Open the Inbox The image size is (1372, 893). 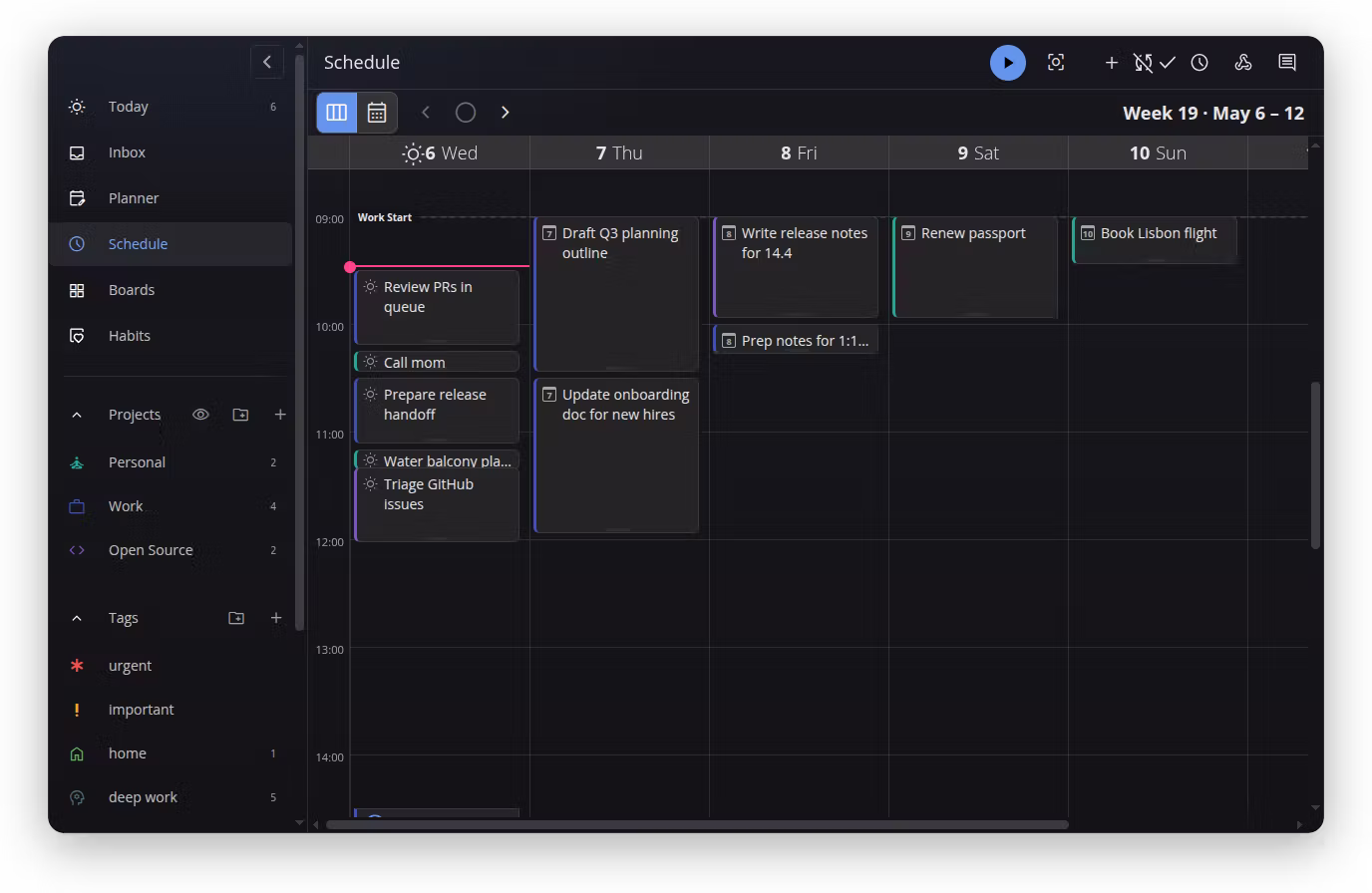point(171,152)
